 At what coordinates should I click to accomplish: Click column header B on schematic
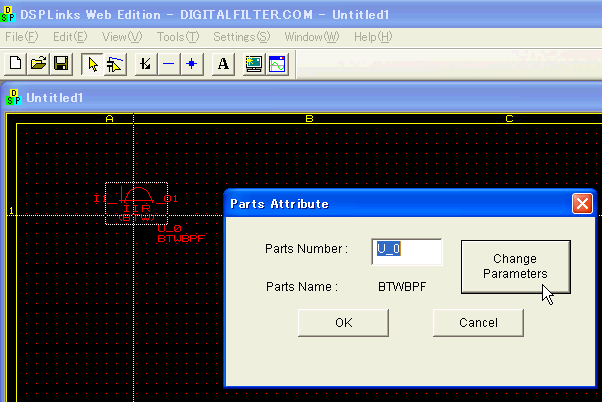point(309,119)
